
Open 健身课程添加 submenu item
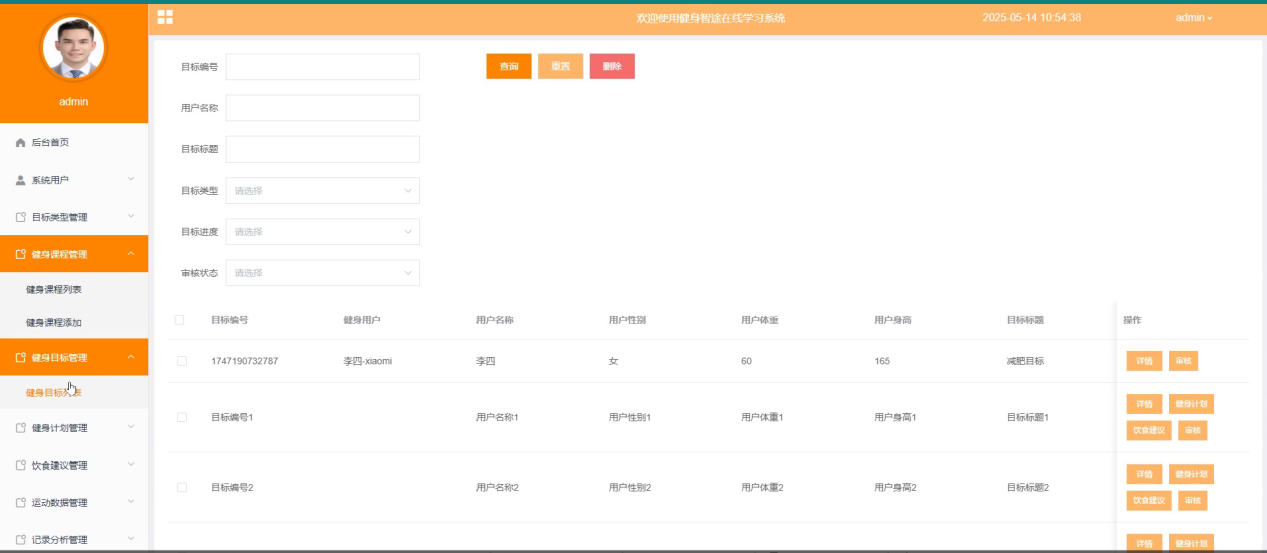[74, 323]
